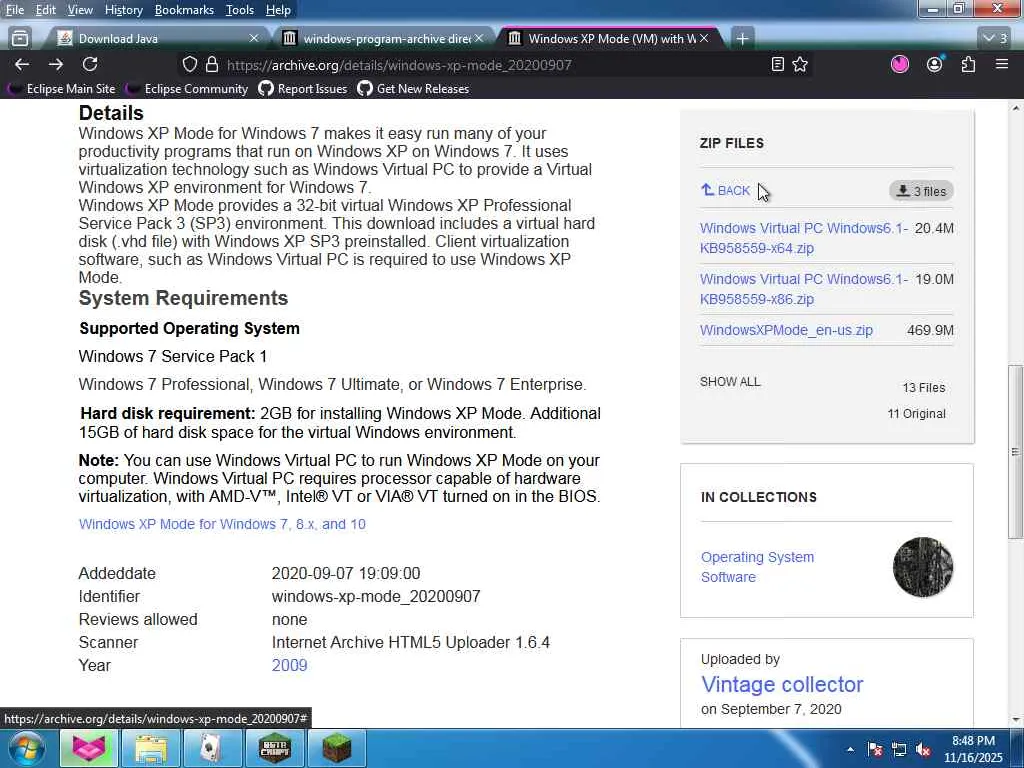Open Get New Releases bookmark
Viewport: 1024px width, 768px height.
413,89
